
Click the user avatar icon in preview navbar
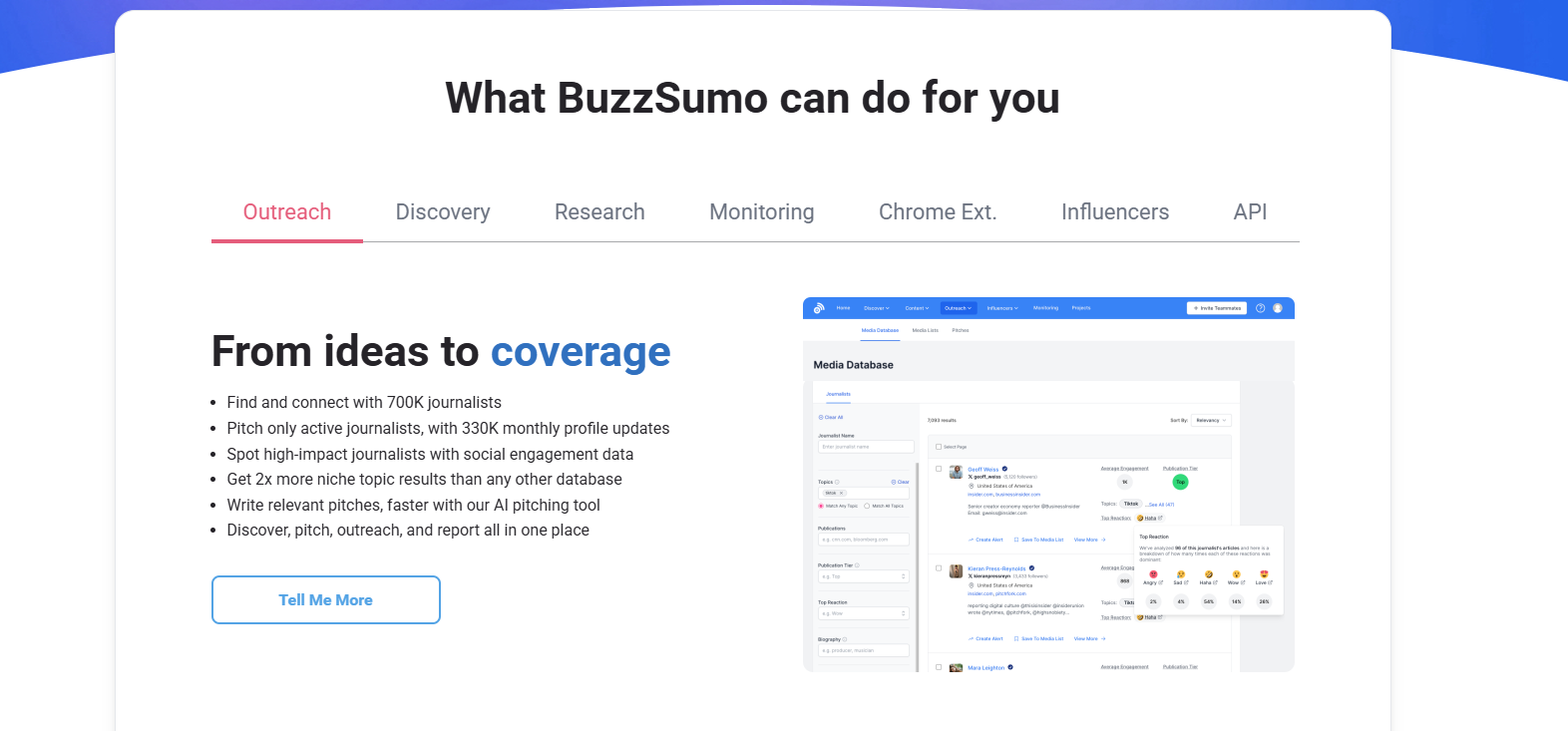coord(1278,308)
